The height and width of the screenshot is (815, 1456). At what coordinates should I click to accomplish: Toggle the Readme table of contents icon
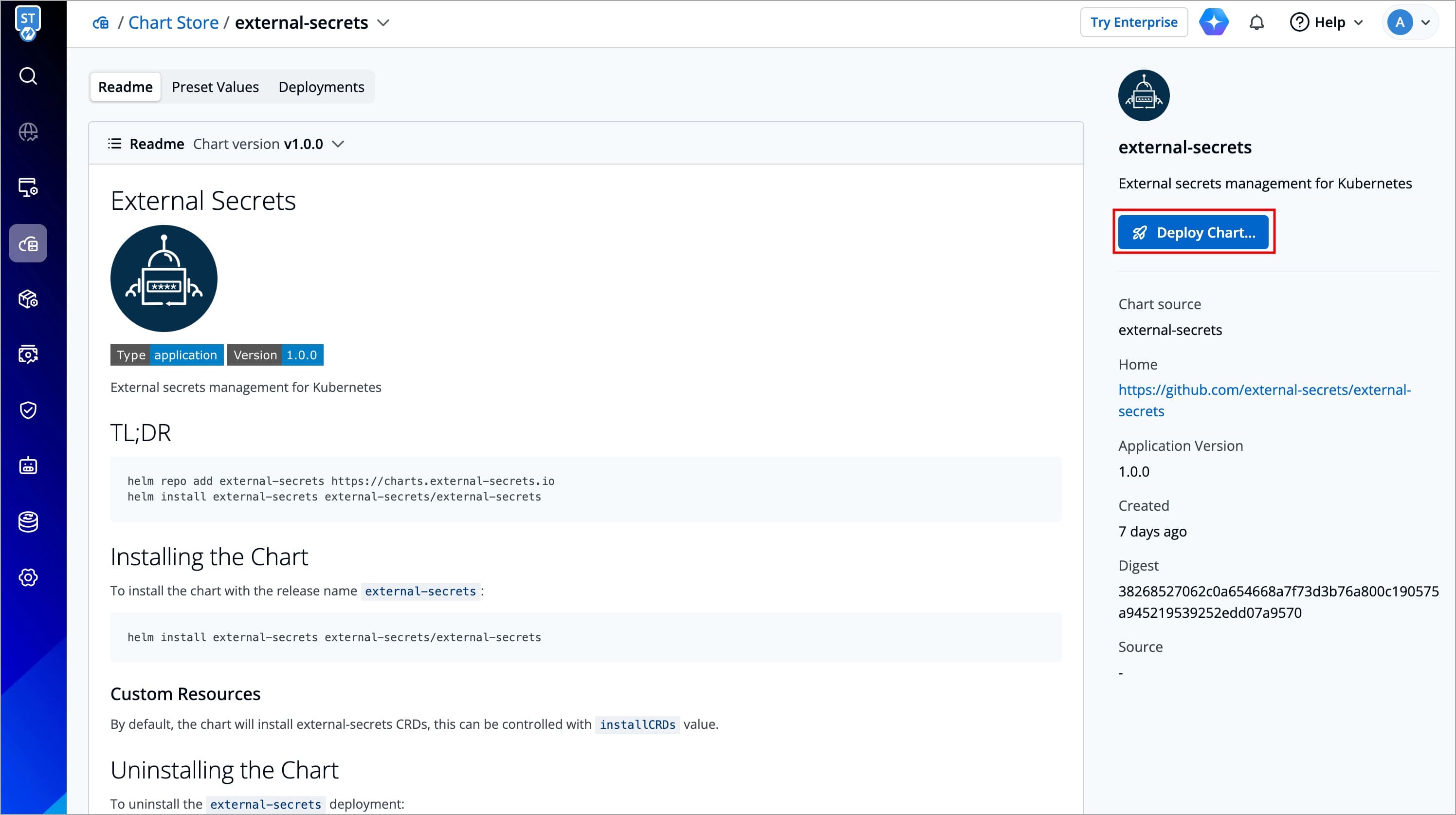(115, 144)
